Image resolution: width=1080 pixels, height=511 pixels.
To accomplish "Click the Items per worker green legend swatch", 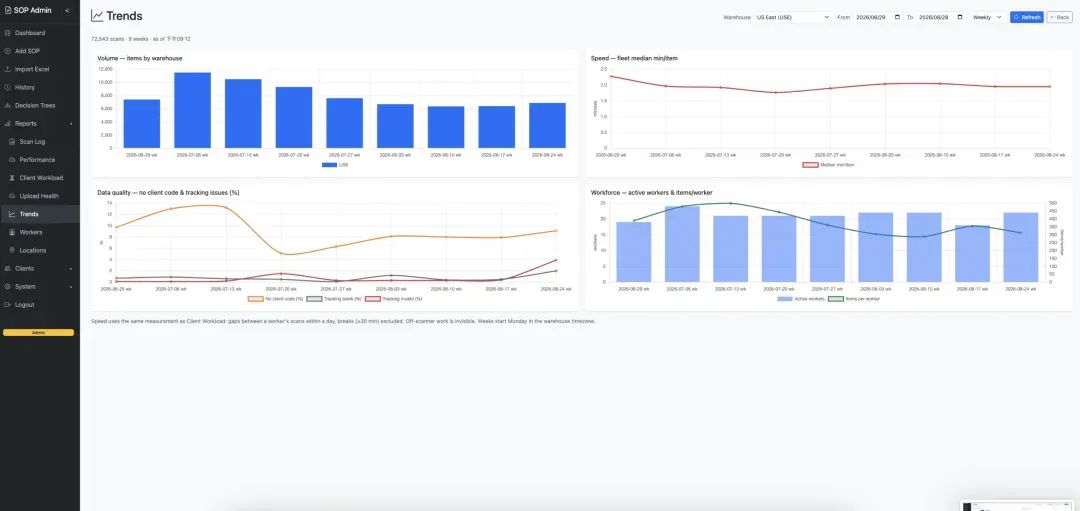I will [835, 299].
